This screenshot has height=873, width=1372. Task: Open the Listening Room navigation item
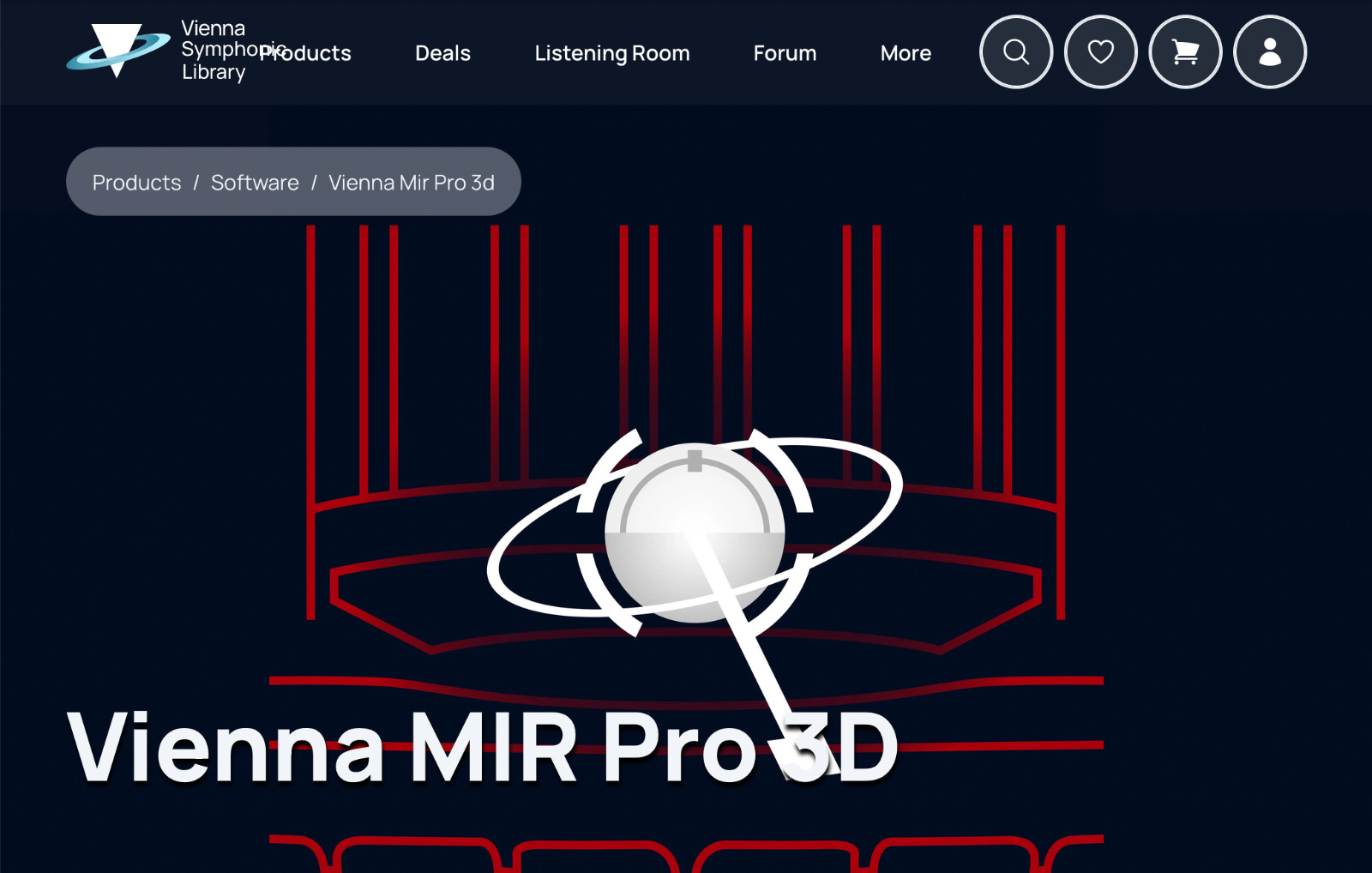pyautogui.click(x=612, y=53)
